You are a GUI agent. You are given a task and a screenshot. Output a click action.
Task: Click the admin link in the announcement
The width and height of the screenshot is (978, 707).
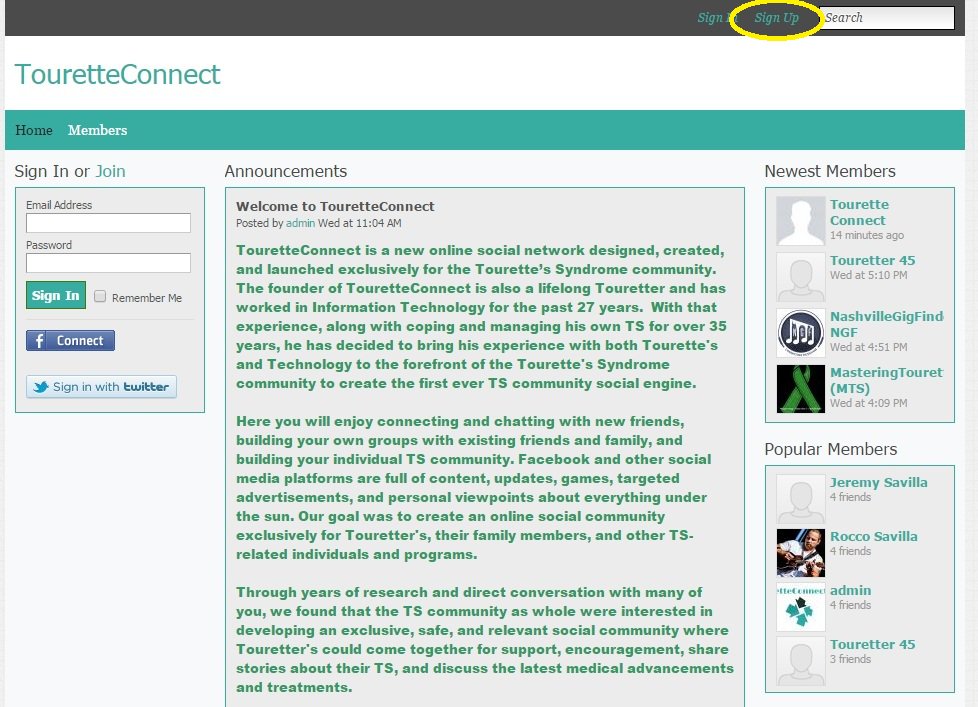(300, 222)
